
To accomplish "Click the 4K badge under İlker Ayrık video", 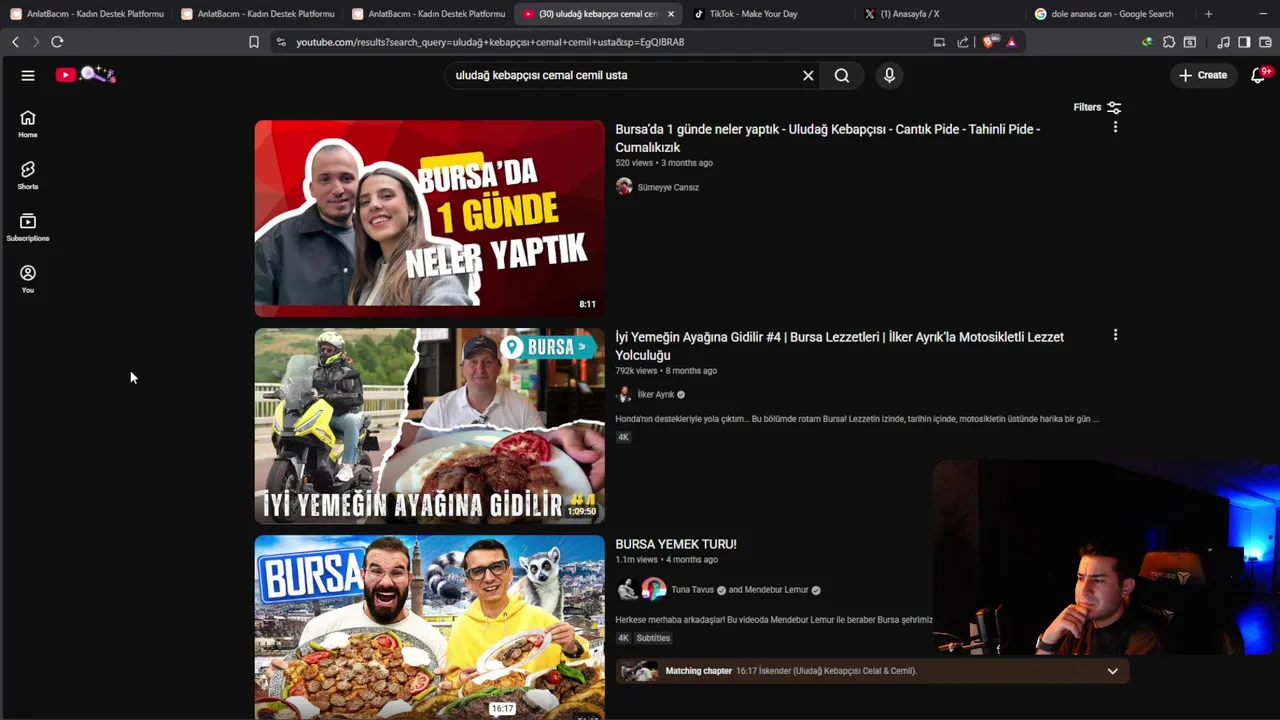I will point(623,437).
